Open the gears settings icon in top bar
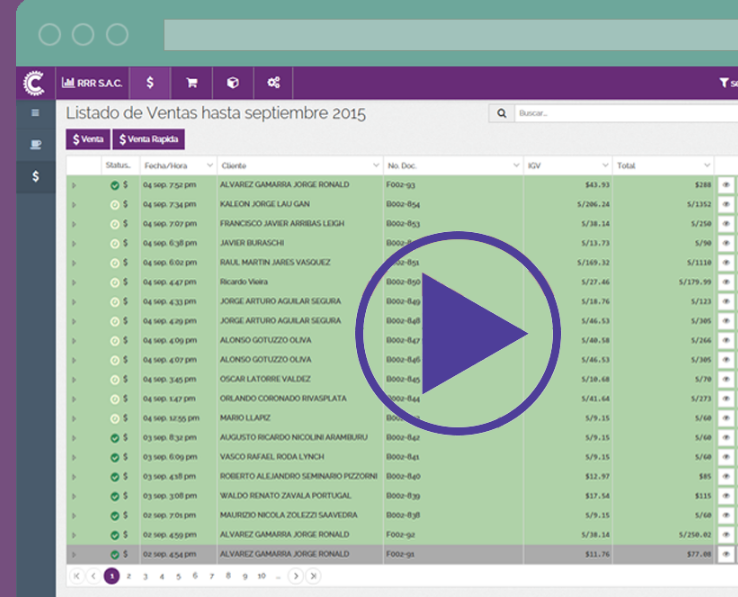738x597 pixels. [273, 83]
